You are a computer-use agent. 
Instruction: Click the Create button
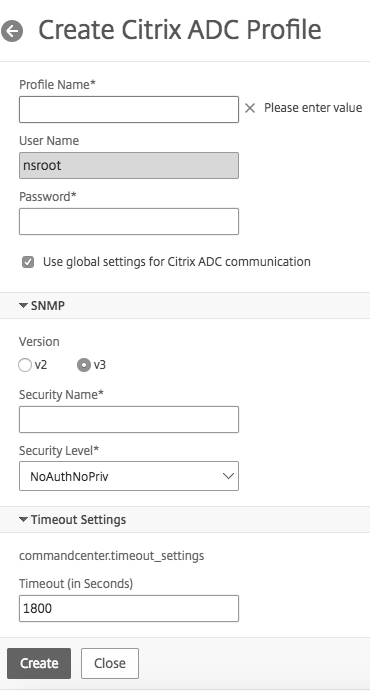click(x=39, y=663)
